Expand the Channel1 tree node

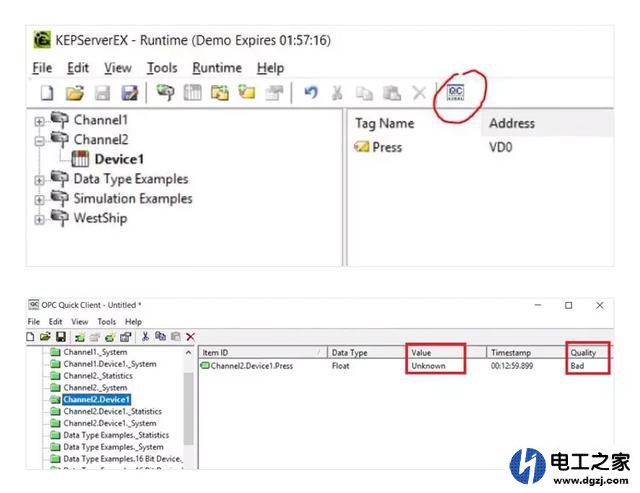[x=39, y=121]
